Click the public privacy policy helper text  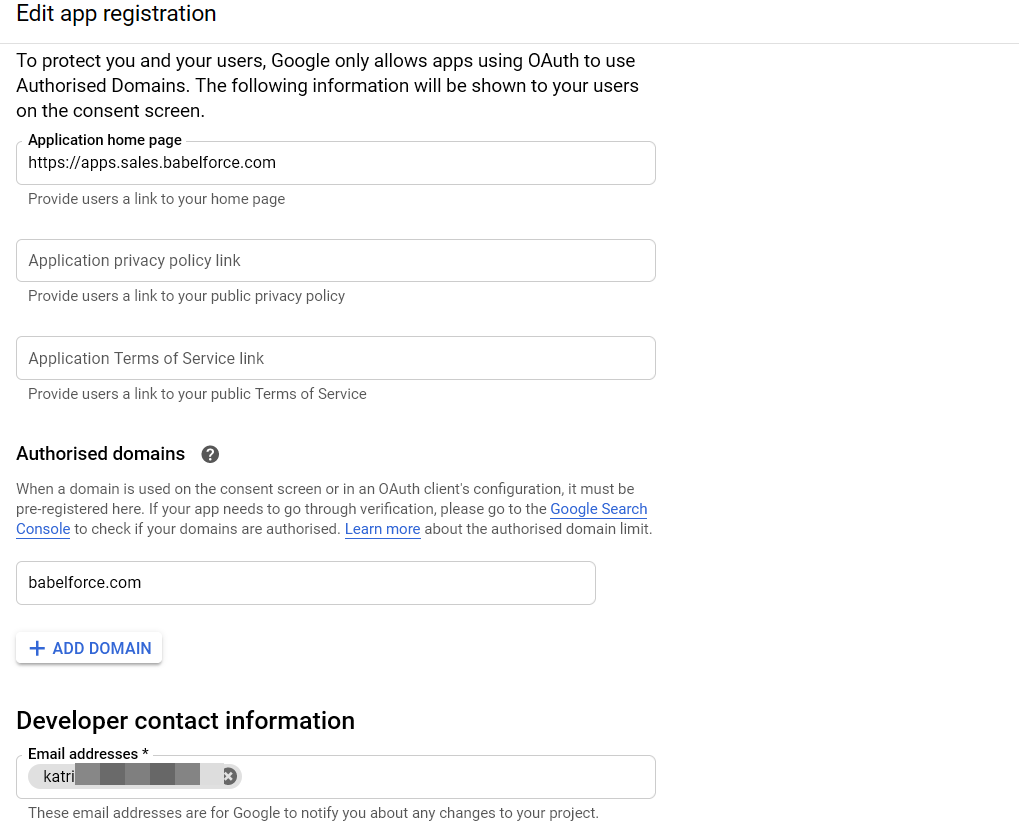[187, 296]
